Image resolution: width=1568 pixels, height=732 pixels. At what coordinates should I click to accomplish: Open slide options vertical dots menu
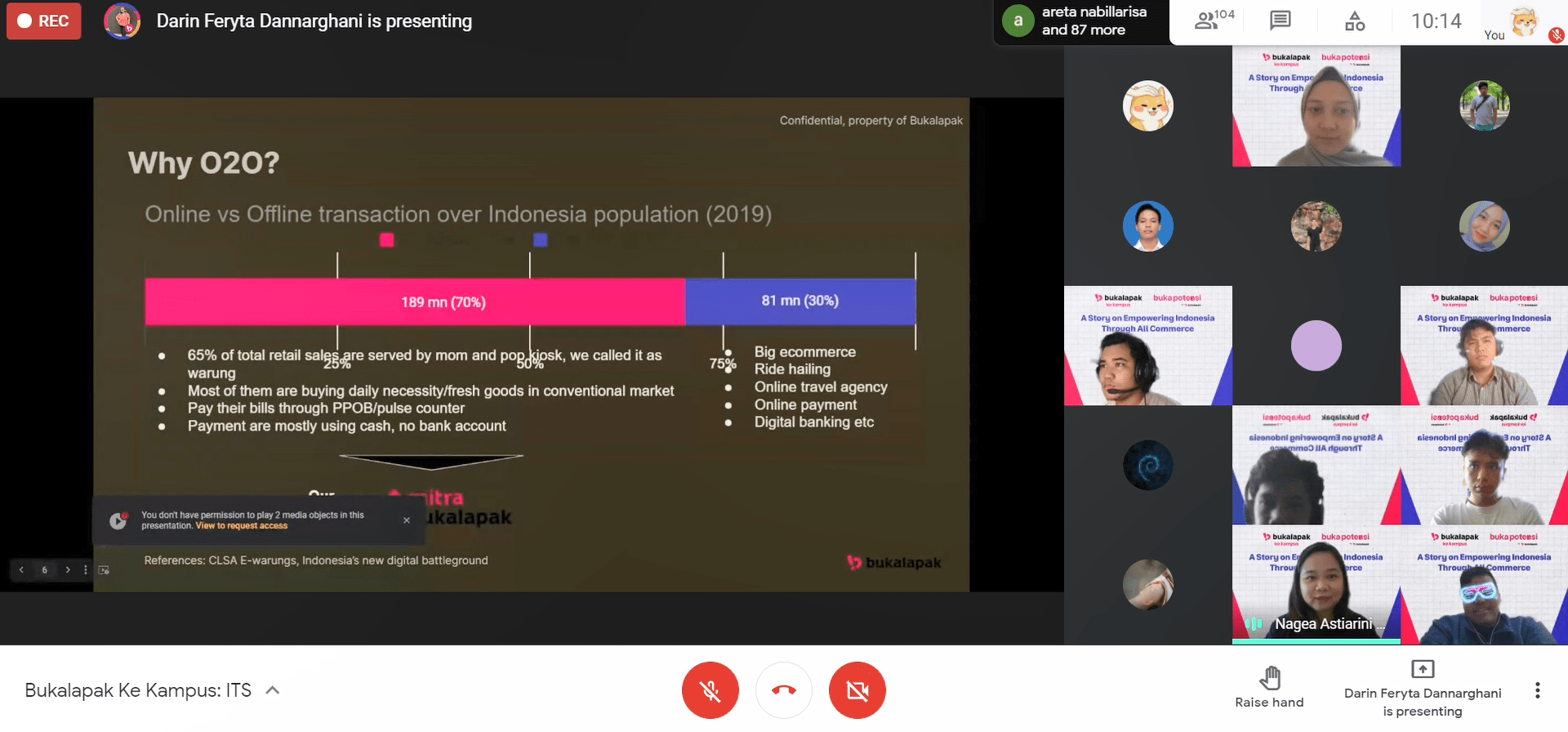tap(86, 570)
